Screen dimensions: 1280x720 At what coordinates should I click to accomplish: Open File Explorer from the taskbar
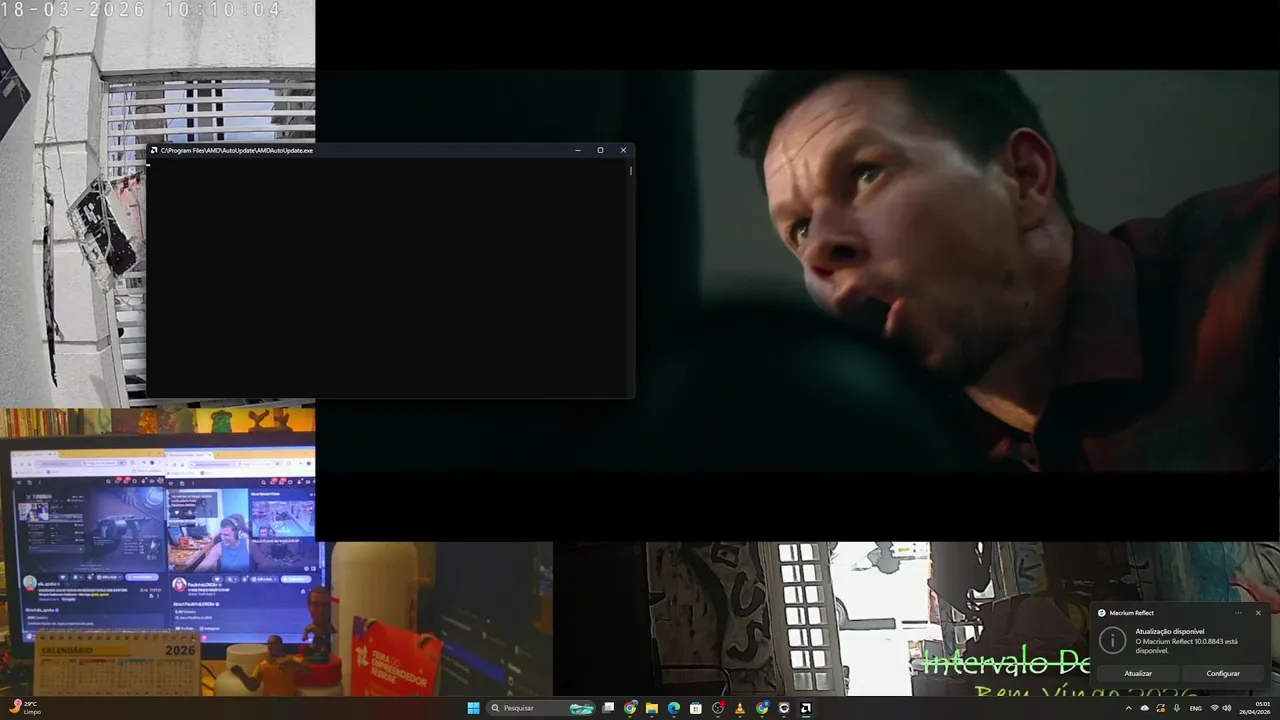pyautogui.click(x=652, y=708)
